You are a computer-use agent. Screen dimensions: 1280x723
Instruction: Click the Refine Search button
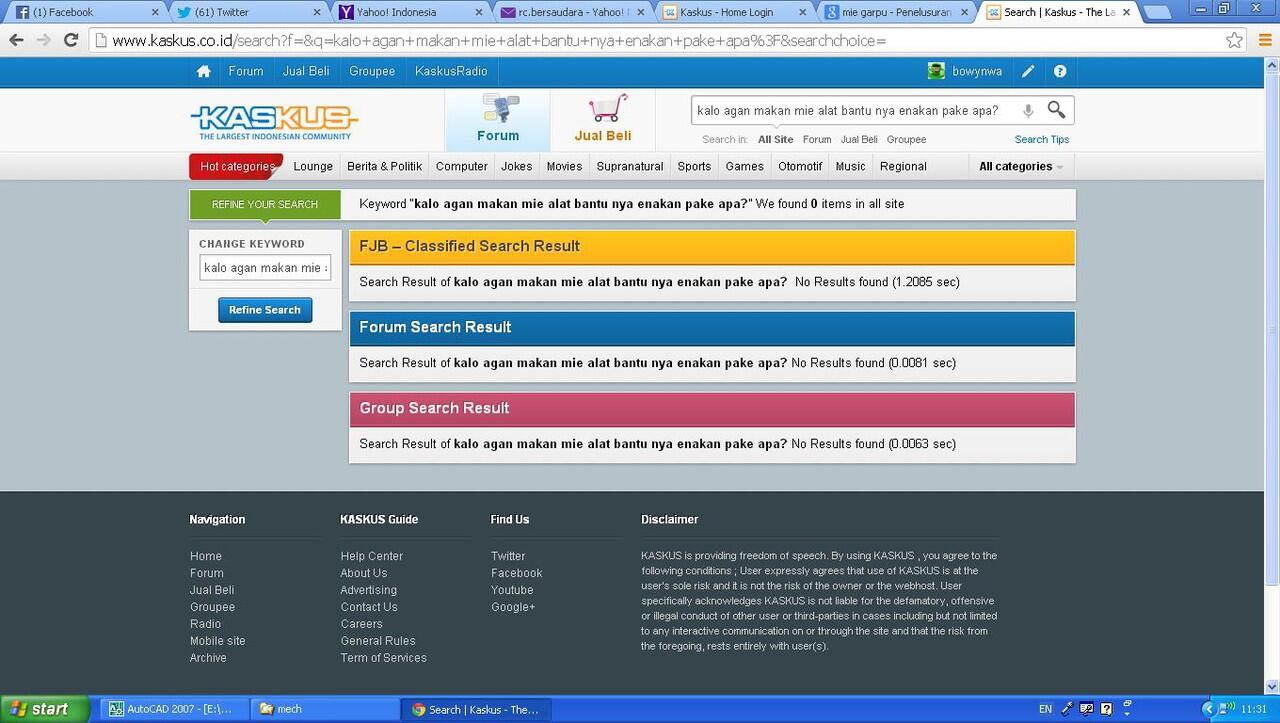[x=265, y=310]
